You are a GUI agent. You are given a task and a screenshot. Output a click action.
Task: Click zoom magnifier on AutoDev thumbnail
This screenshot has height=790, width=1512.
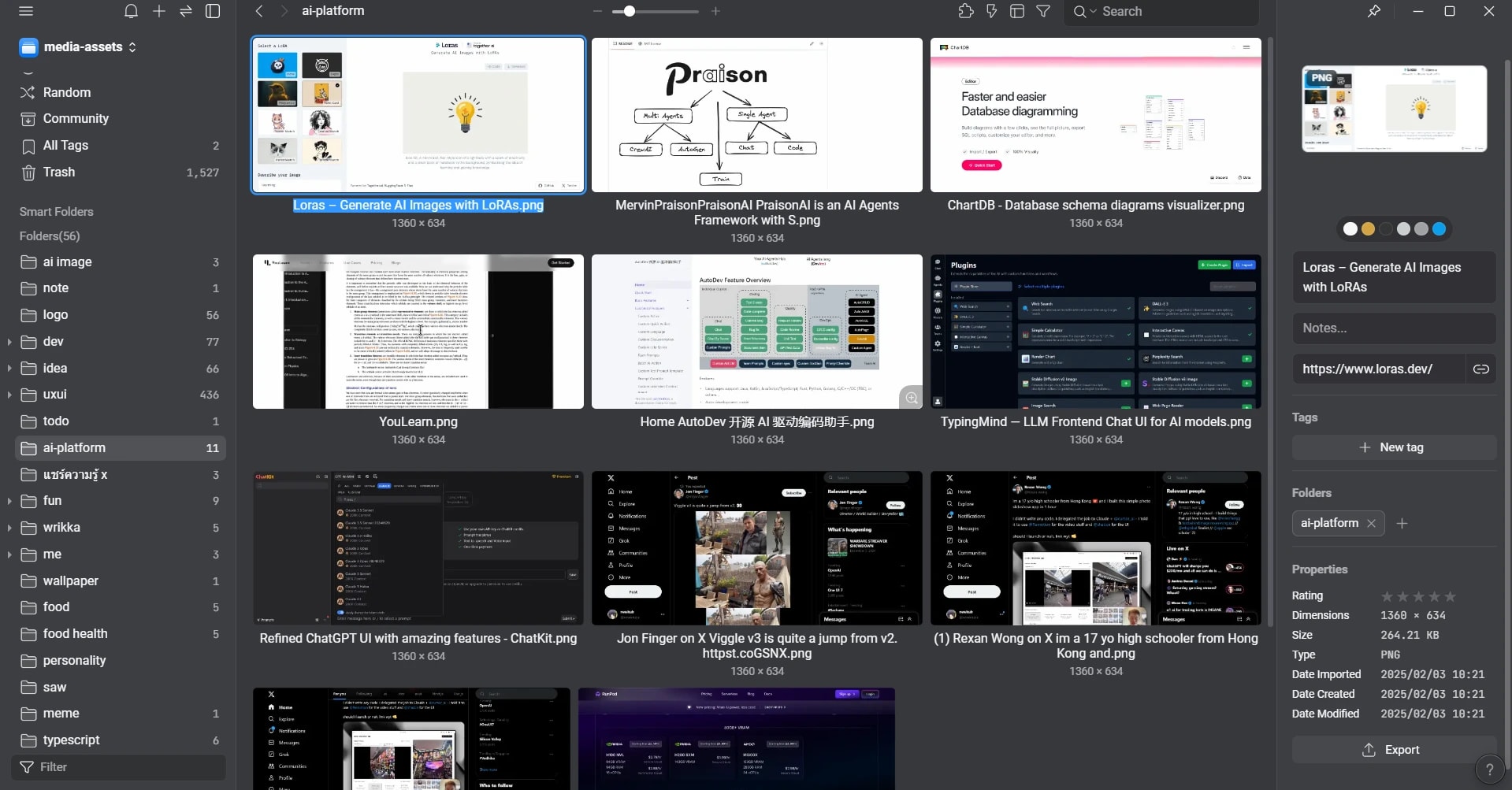coord(912,398)
